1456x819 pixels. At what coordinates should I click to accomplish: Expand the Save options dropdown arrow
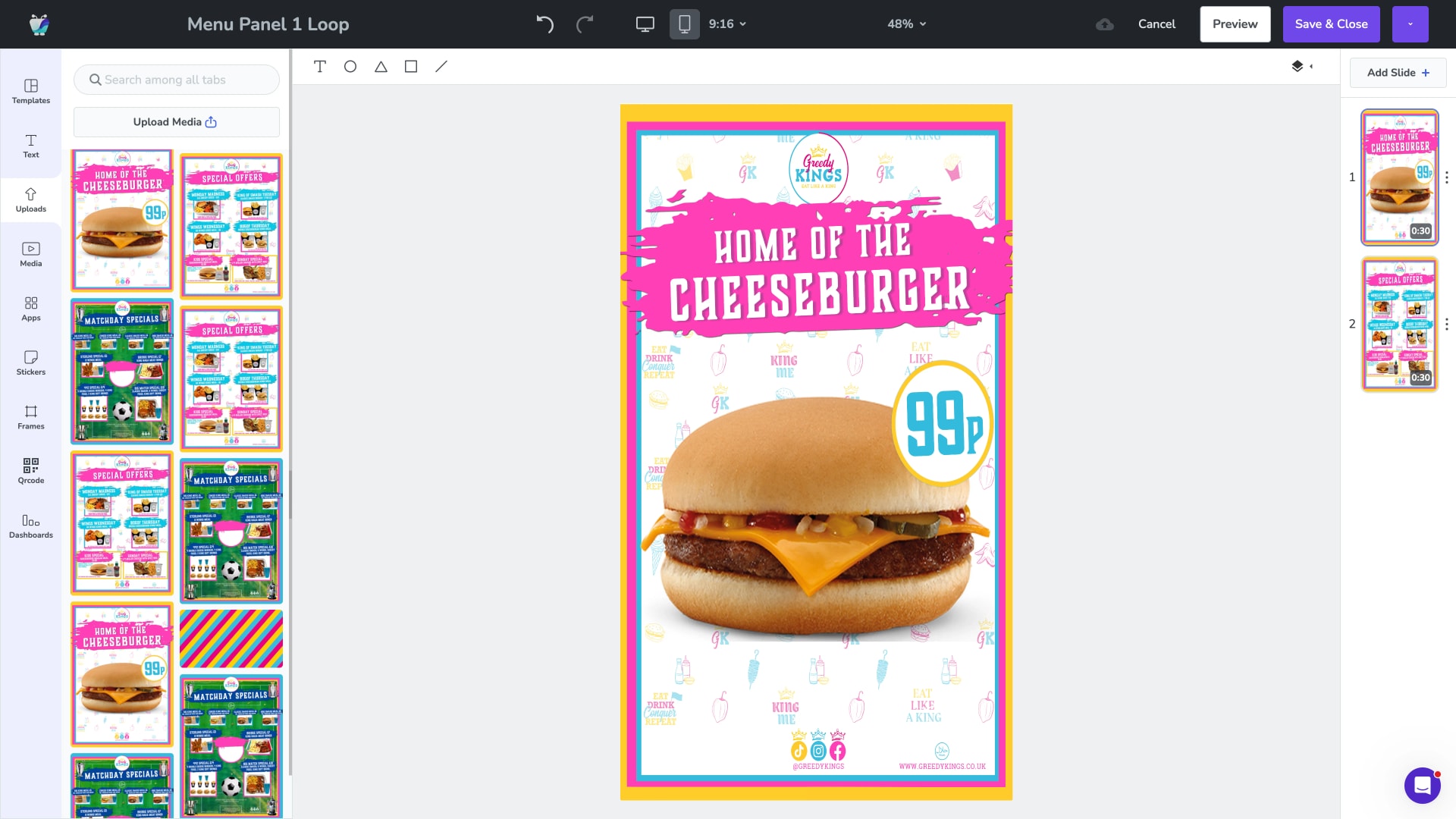[x=1410, y=24]
